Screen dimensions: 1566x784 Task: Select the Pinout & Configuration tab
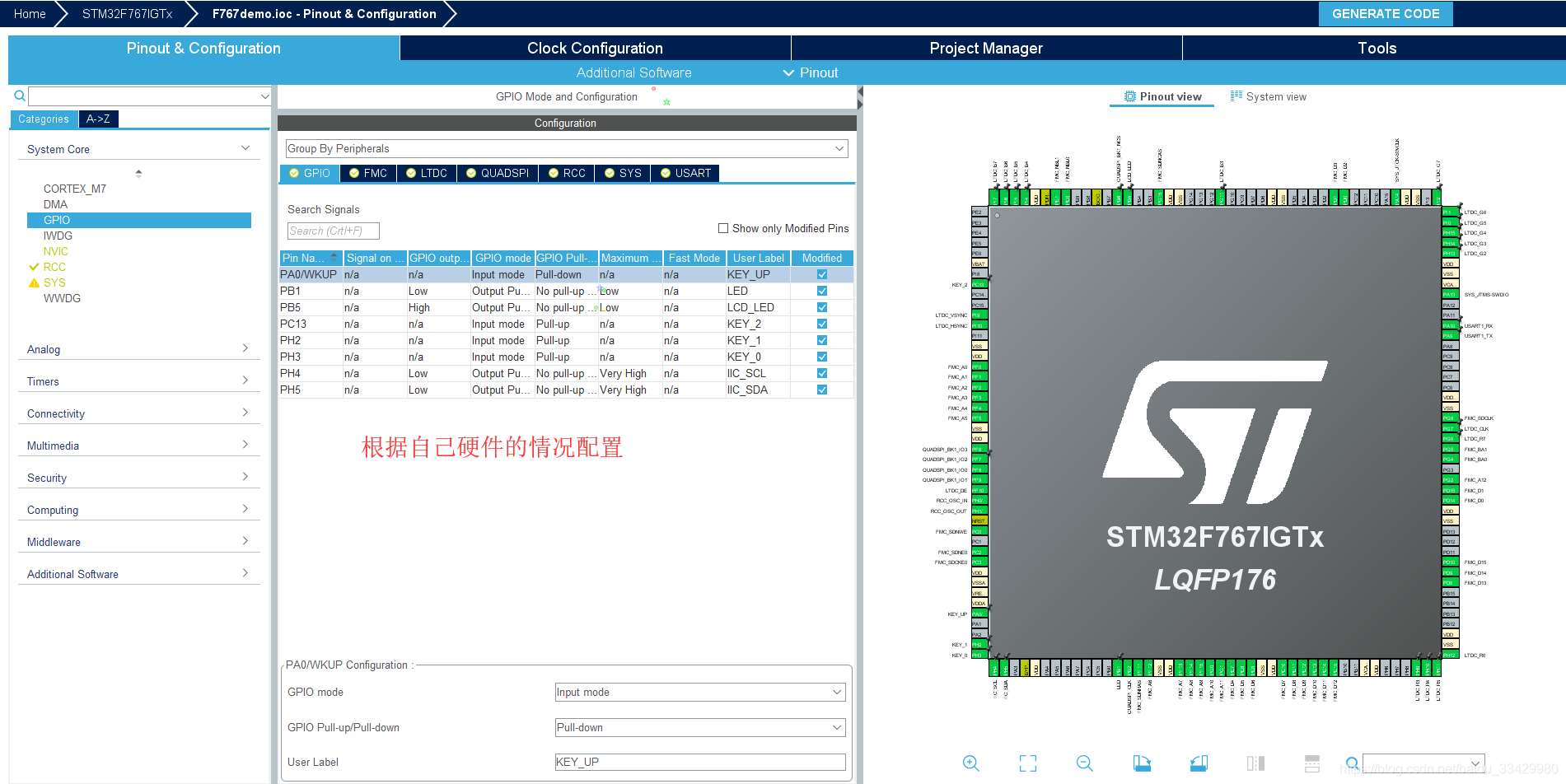tap(203, 48)
